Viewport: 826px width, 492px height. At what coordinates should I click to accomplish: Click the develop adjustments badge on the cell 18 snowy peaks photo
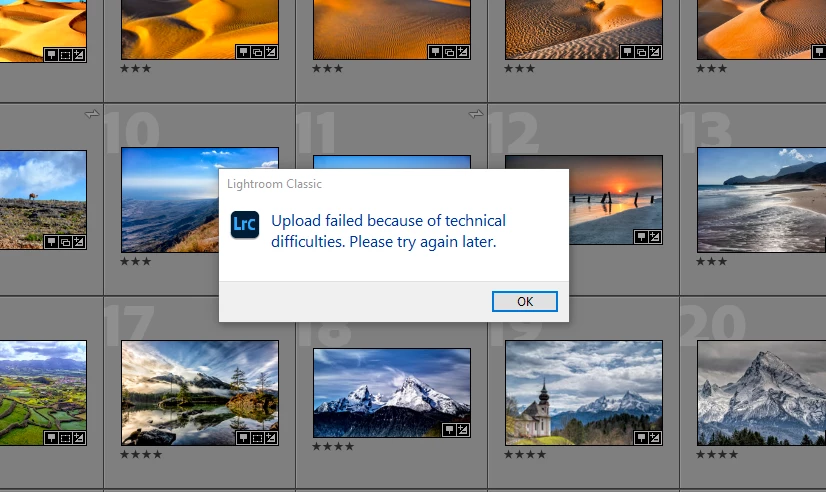[463, 430]
